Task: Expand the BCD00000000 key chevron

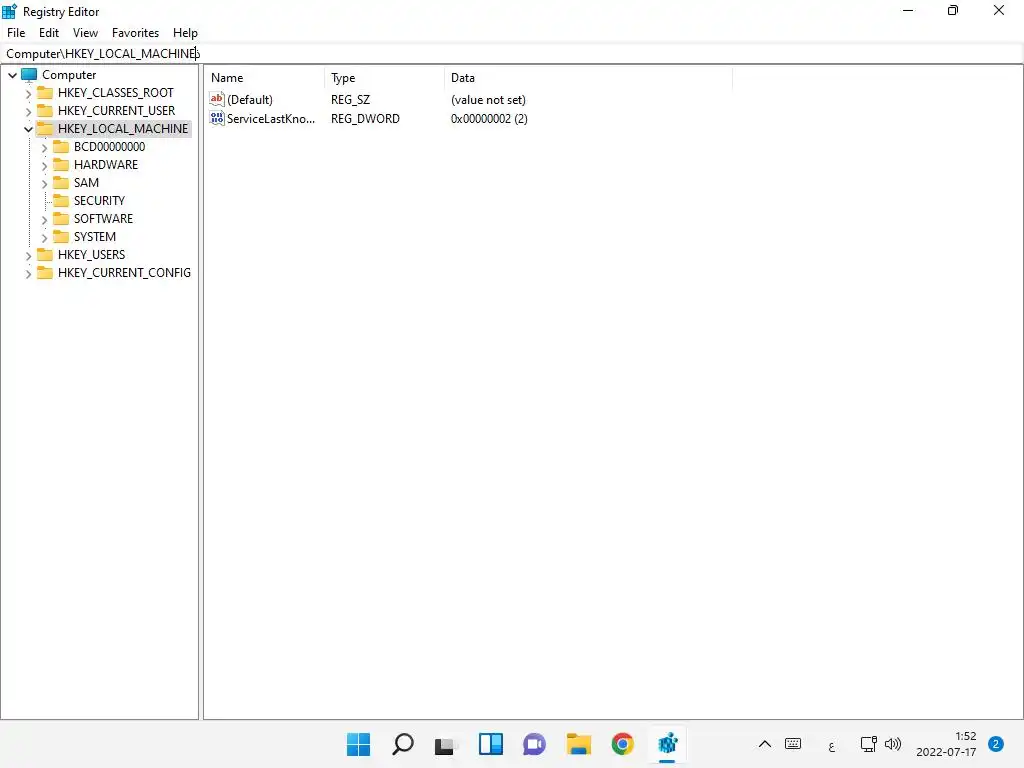Action: (44, 148)
